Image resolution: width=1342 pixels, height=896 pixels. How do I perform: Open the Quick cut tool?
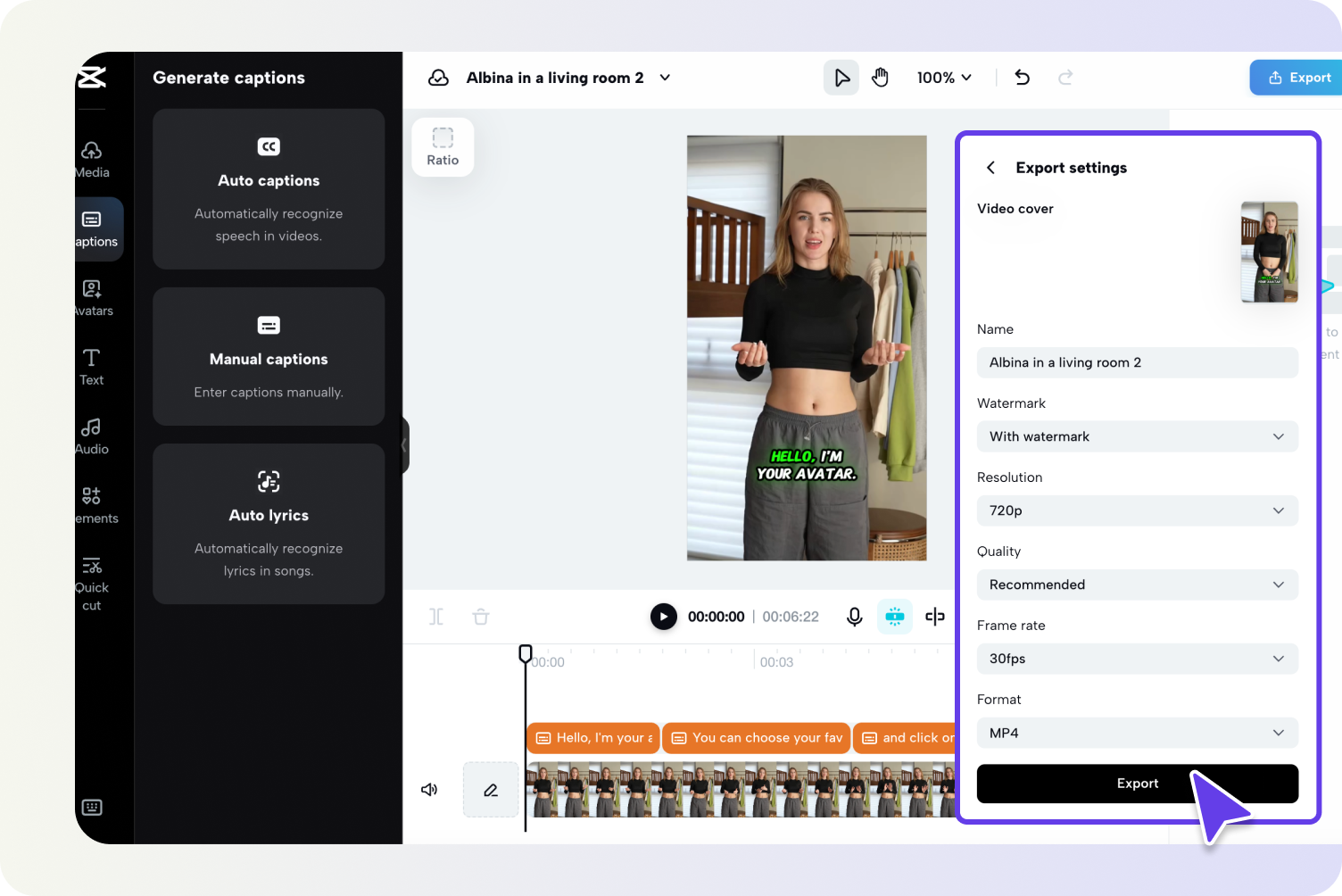tap(92, 585)
